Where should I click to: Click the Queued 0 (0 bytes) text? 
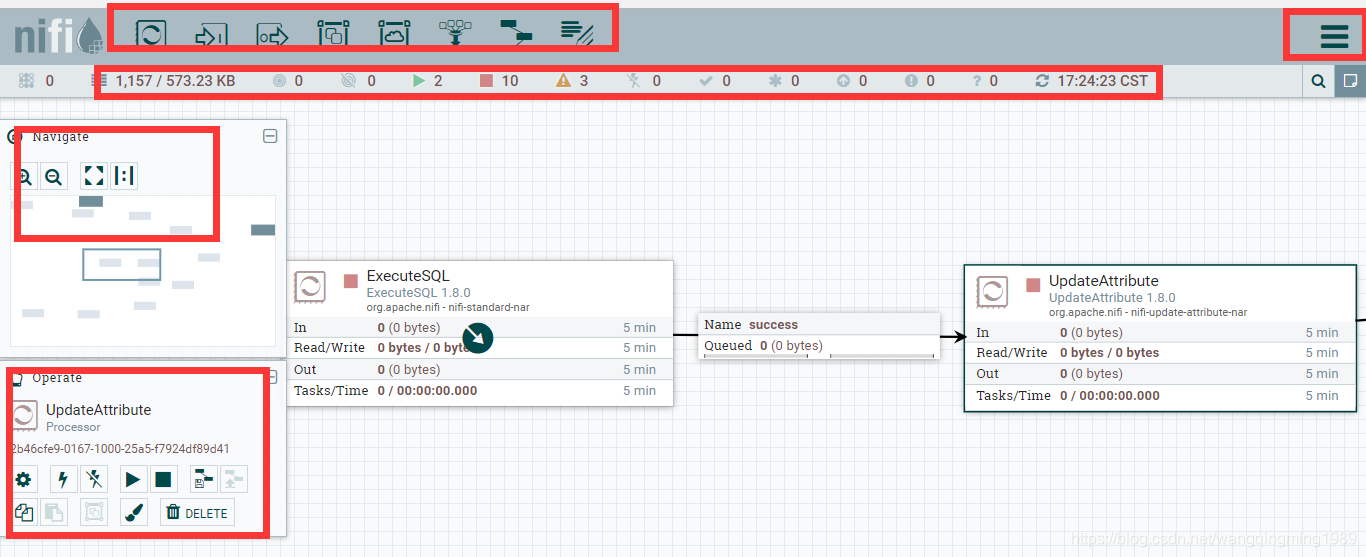pos(763,346)
